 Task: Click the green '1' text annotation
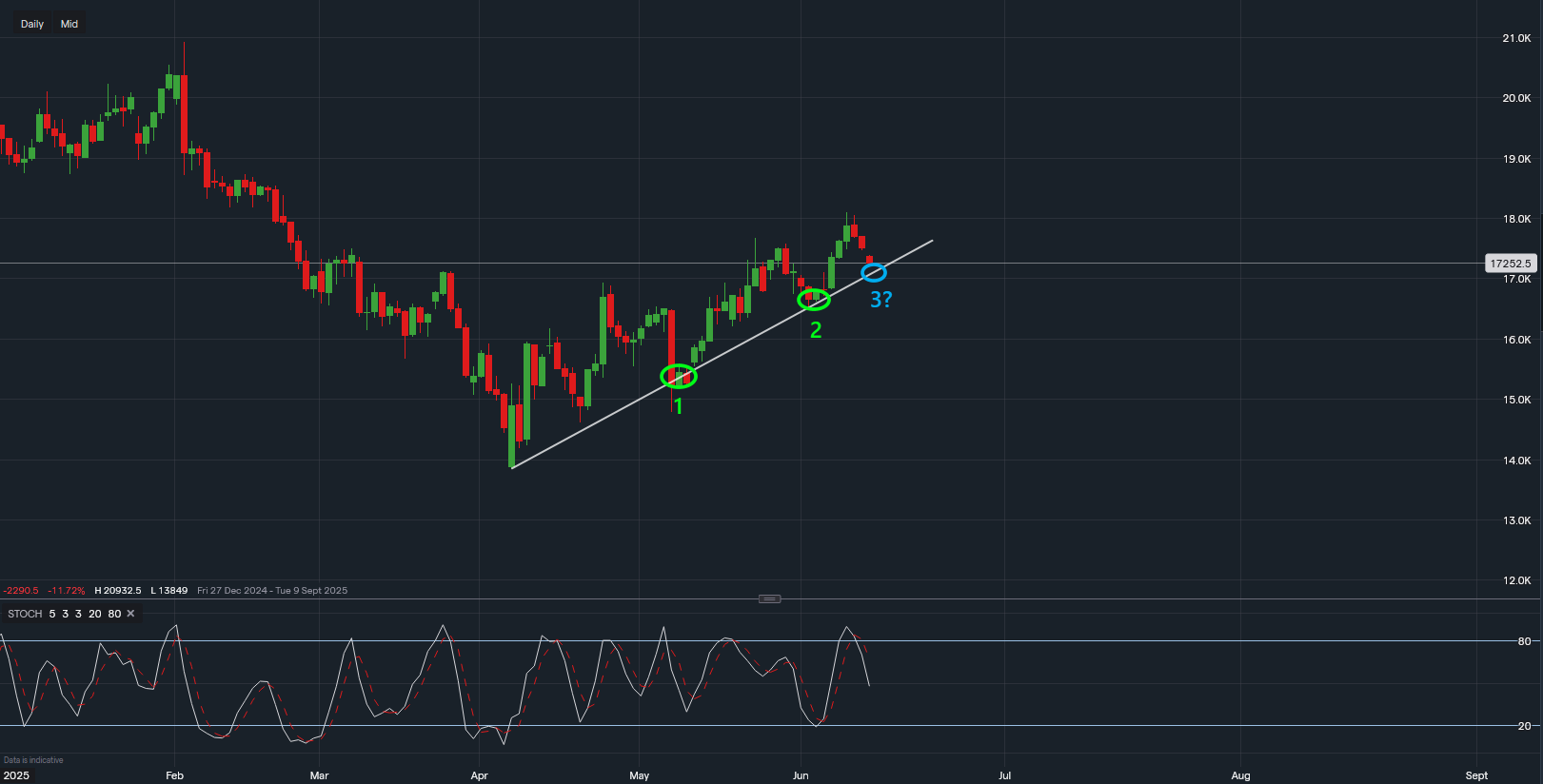(x=679, y=406)
